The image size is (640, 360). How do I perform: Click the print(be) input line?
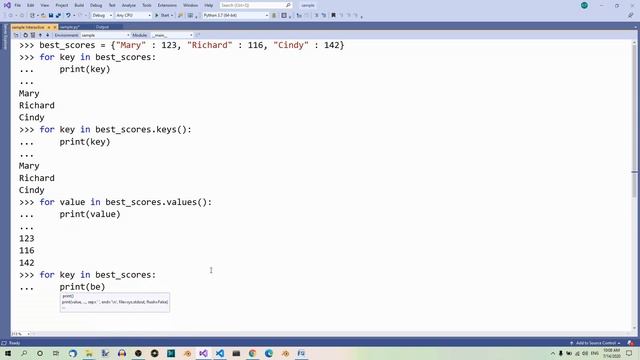pos(82,287)
